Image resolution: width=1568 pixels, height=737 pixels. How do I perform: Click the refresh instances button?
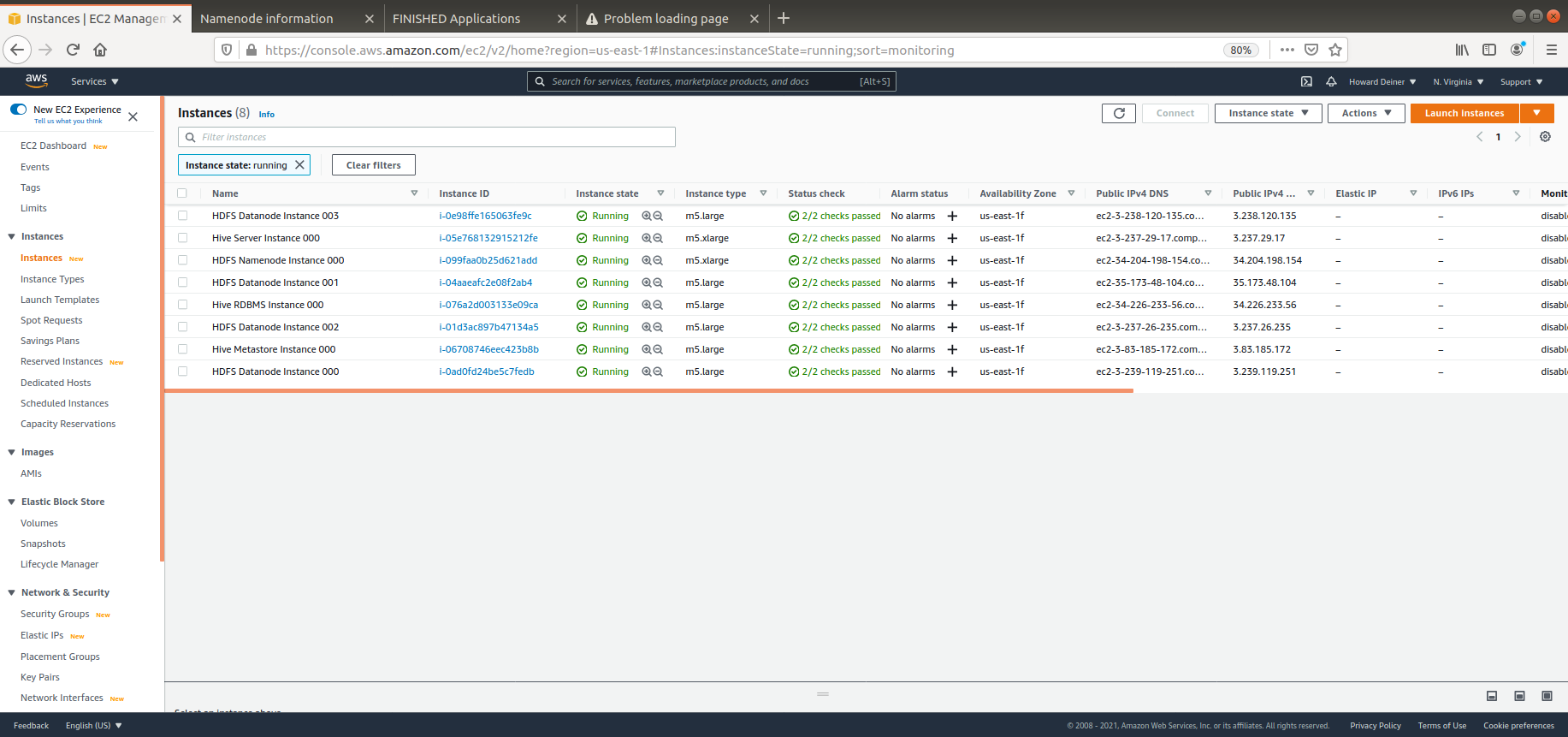(1119, 113)
